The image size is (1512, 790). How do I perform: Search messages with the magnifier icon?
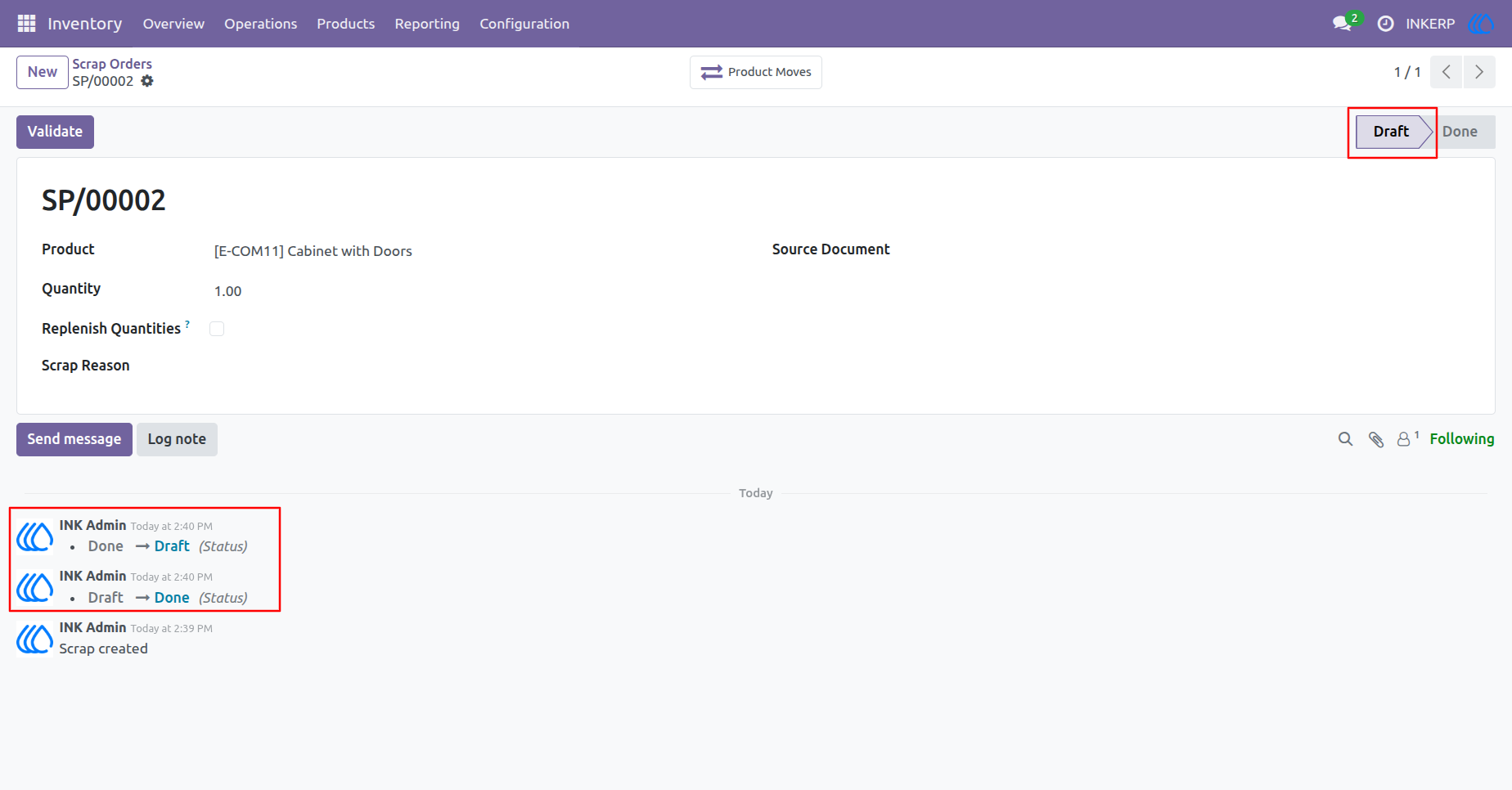(x=1345, y=439)
